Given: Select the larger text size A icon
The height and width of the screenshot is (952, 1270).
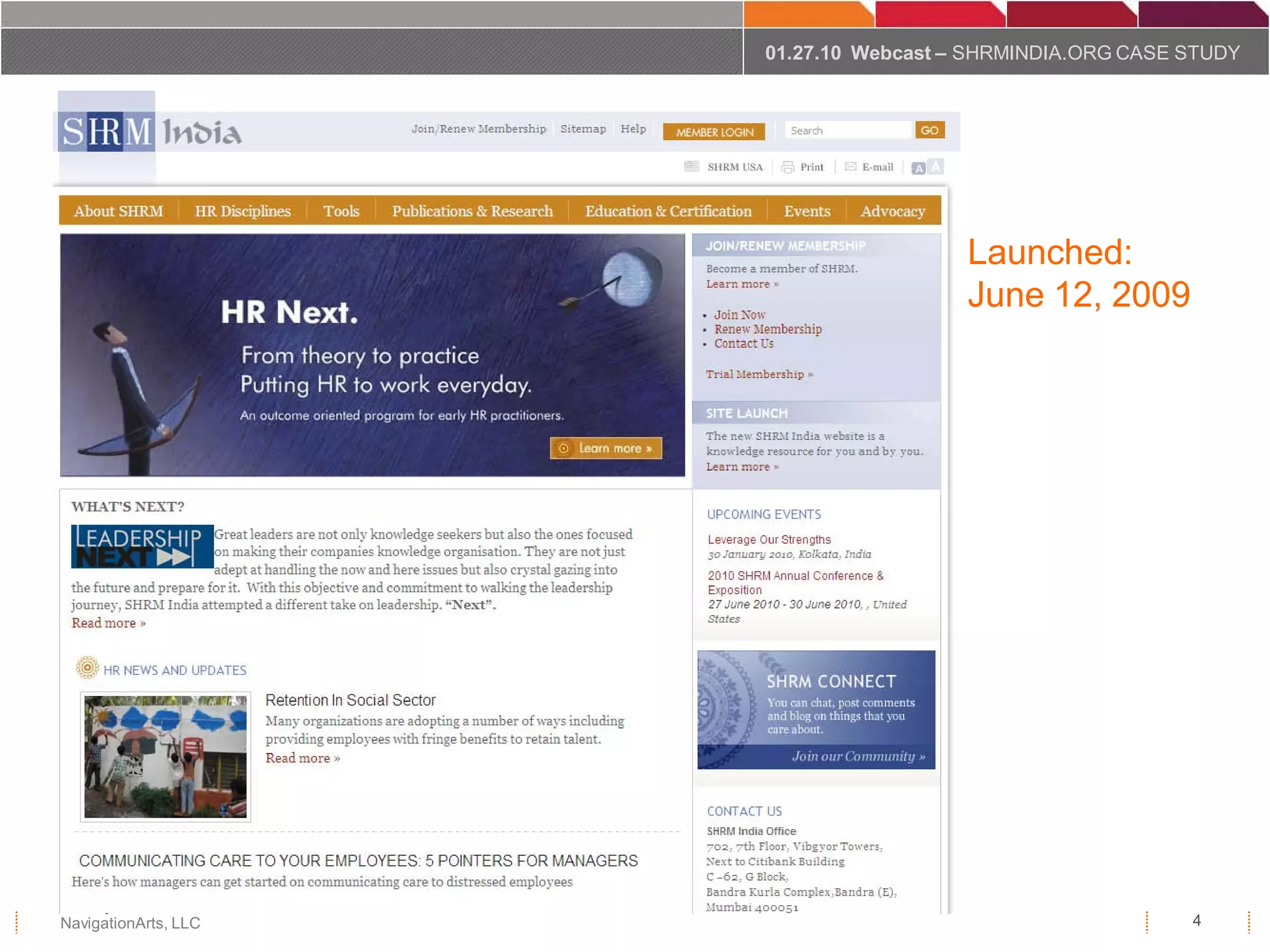Looking at the screenshot, I should [x=936, y=166].
